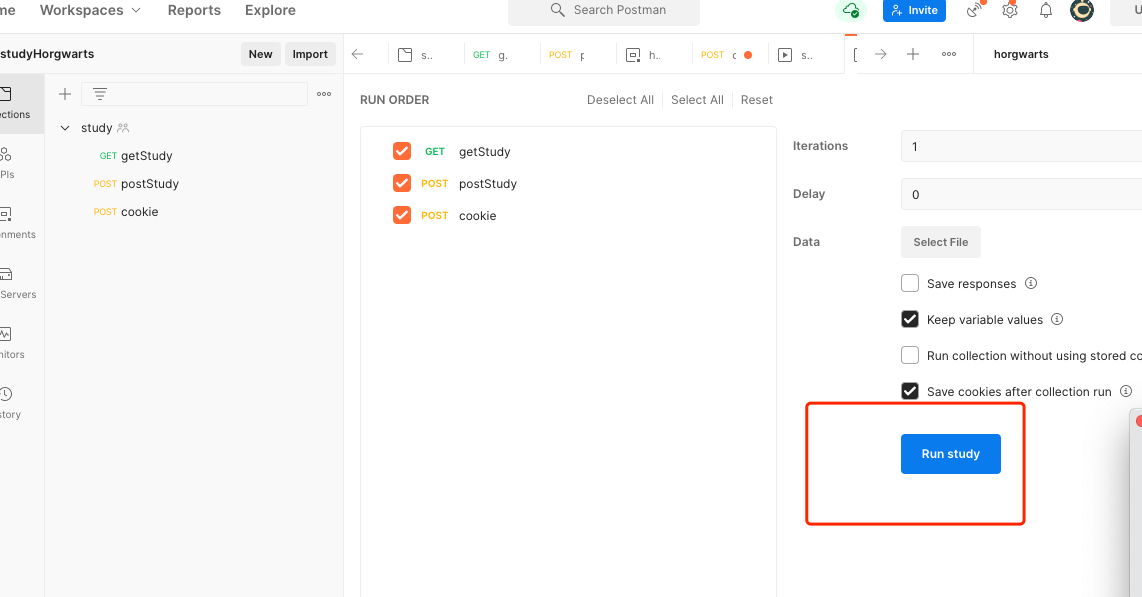Click the Search Postman field
The image size is (1142, 597).
(604, 10)
